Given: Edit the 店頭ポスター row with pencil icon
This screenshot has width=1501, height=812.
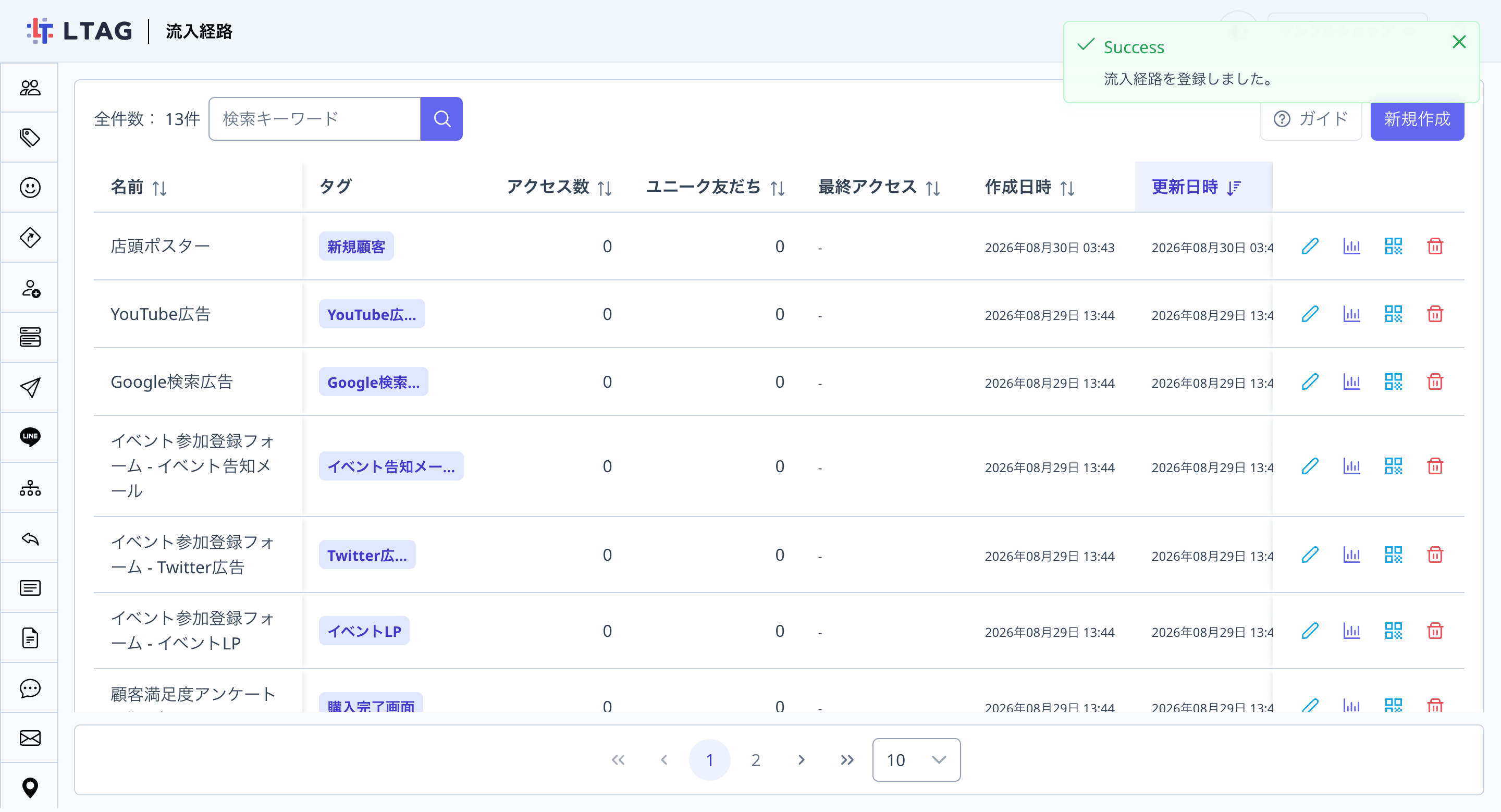Looking at the screenshot, I should point(1310,247).
